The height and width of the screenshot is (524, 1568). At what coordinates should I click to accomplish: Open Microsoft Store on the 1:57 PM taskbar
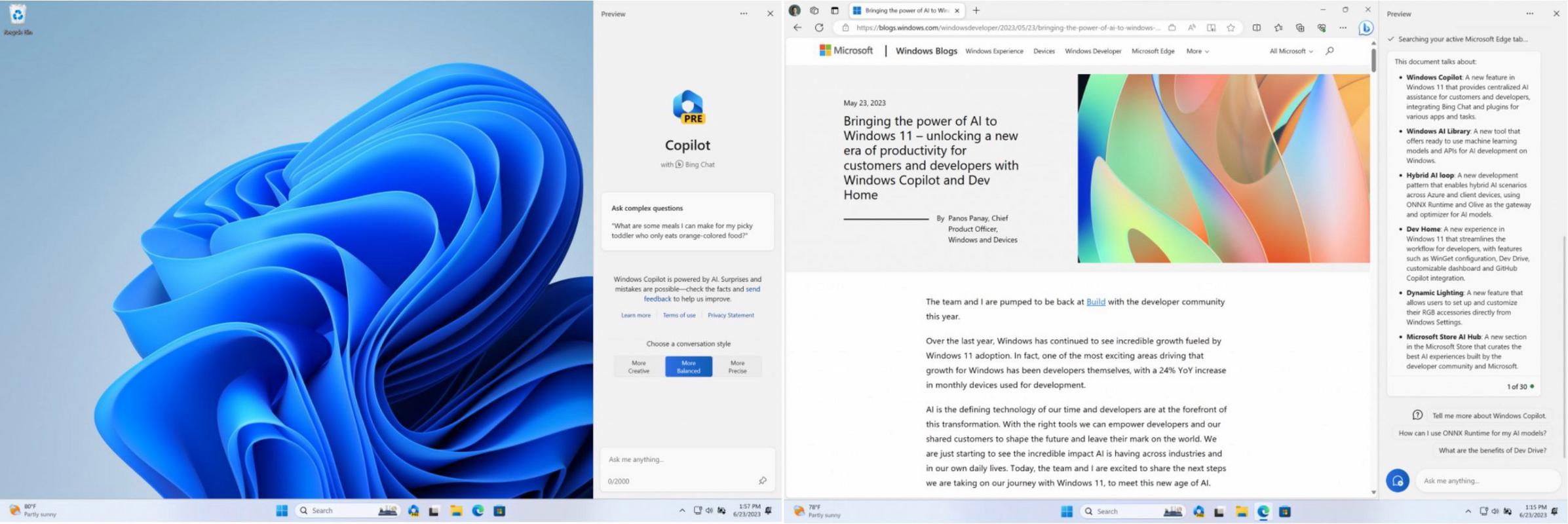pos(499,511)
